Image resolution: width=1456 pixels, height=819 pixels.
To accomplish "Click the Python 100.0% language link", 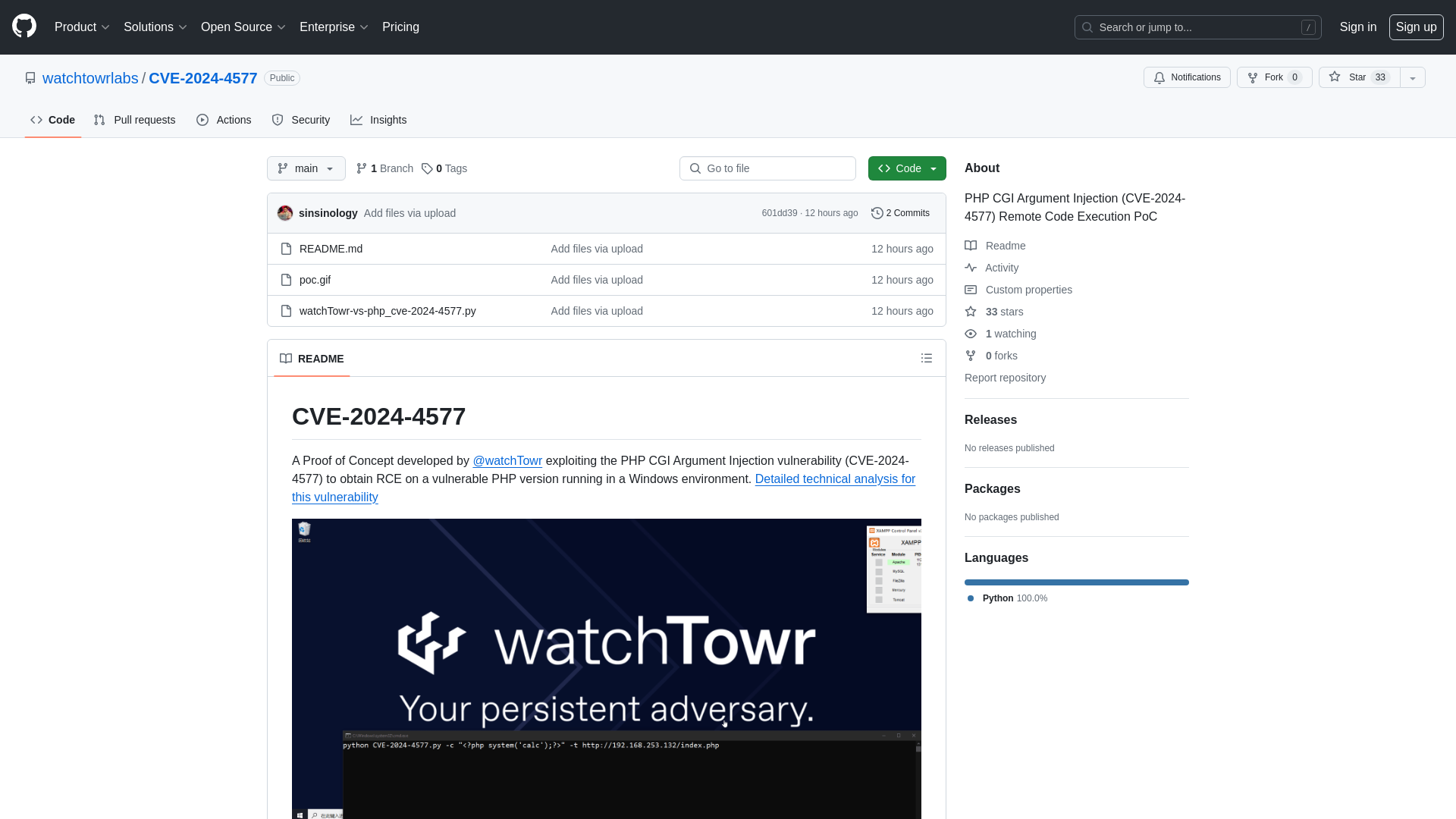I will [1008, 598].
